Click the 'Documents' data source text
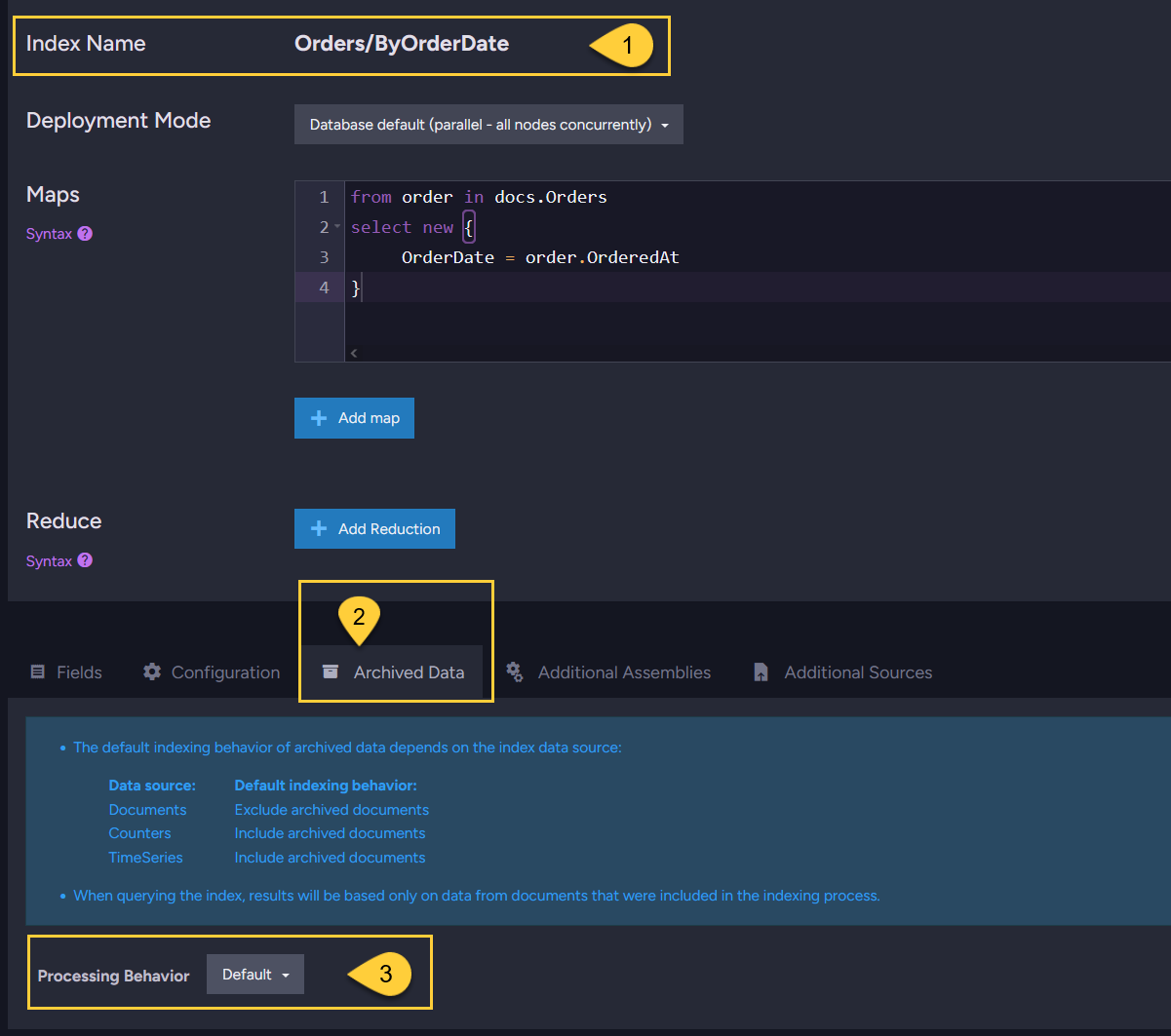Viewport: 1171px width, 1036px height. pos(147,810)
